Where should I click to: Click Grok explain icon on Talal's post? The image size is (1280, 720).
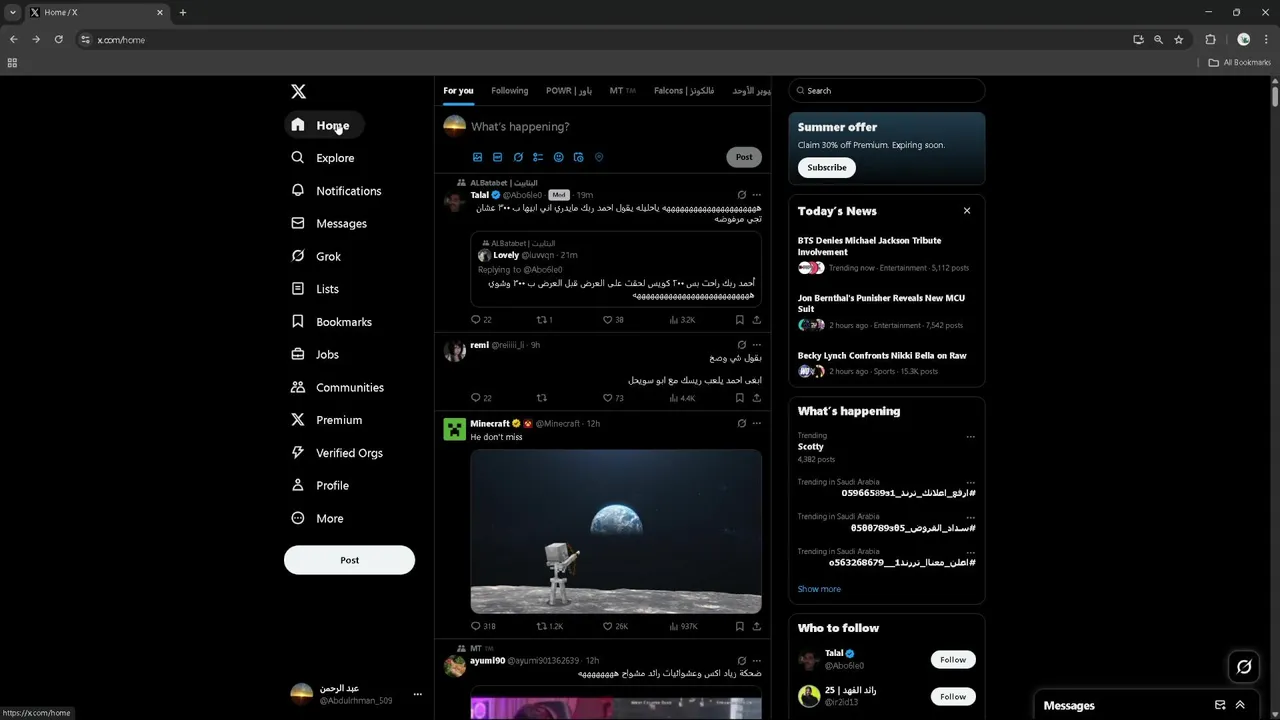click(x=741, y=195)
